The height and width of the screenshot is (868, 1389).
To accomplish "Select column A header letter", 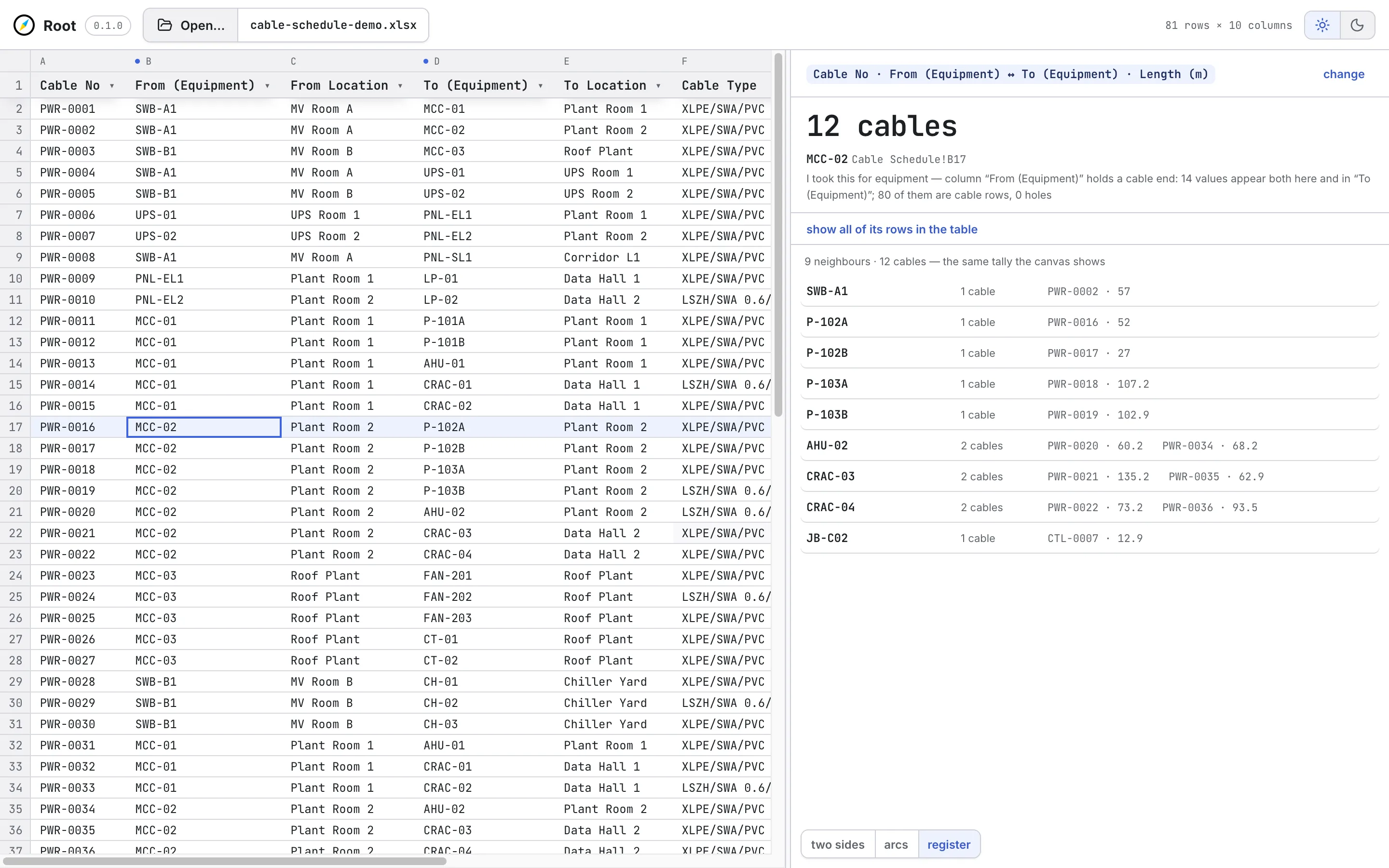I will coord(42,61).
